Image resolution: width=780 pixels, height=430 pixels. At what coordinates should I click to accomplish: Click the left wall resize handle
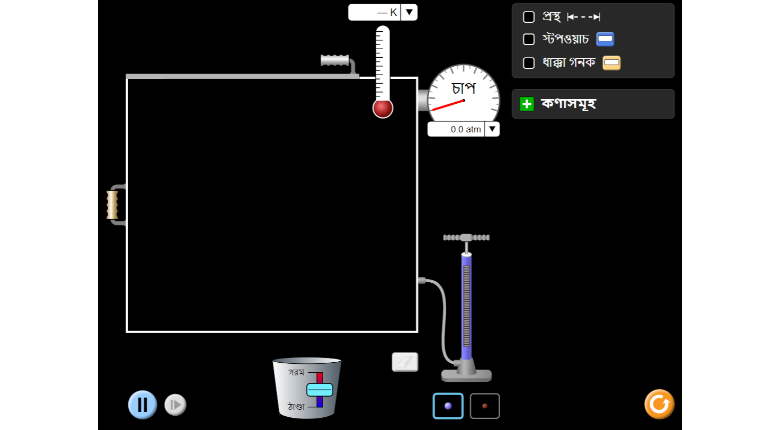click(113, 205)
